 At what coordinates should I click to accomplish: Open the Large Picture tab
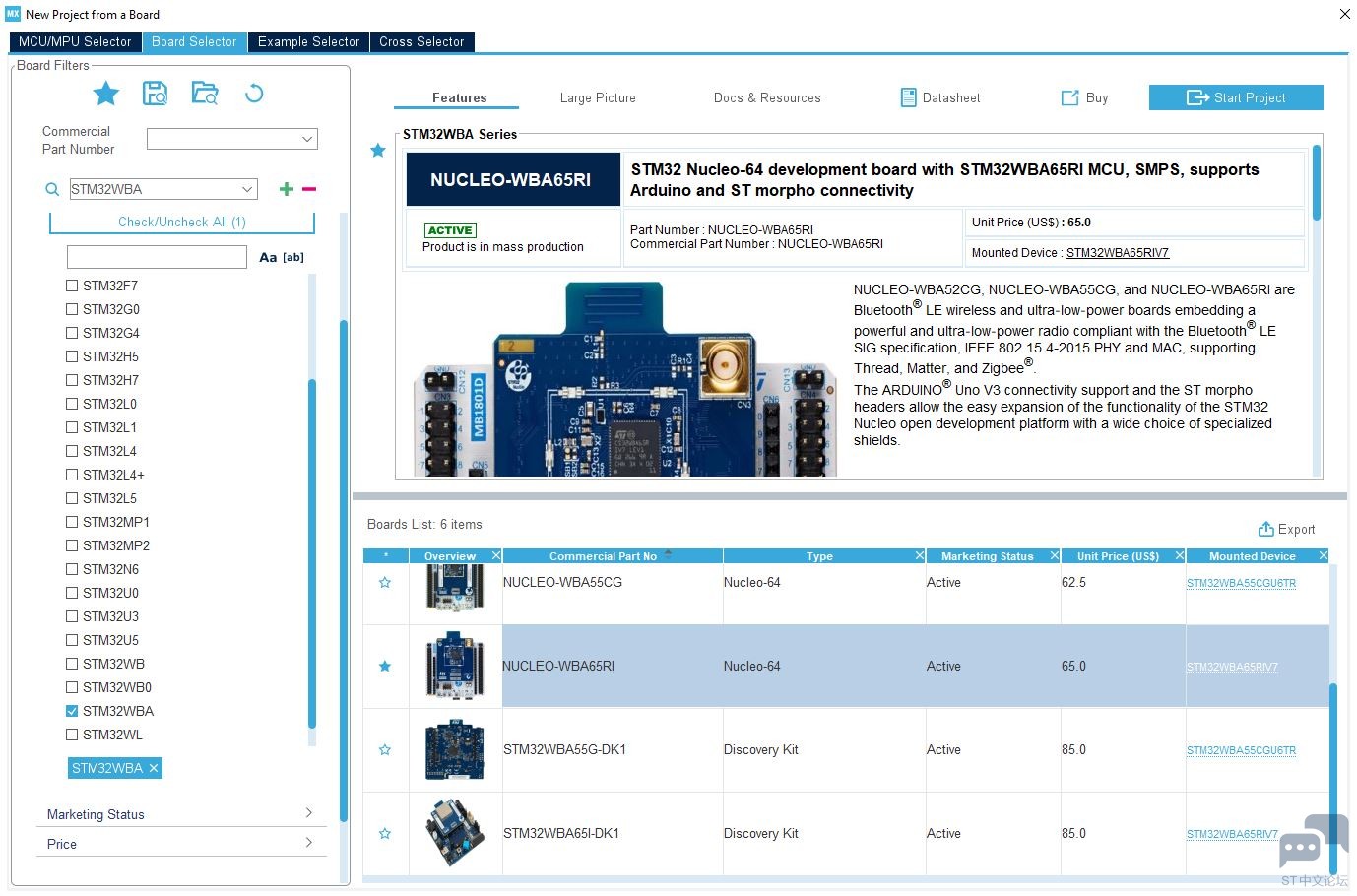point(598,98)
